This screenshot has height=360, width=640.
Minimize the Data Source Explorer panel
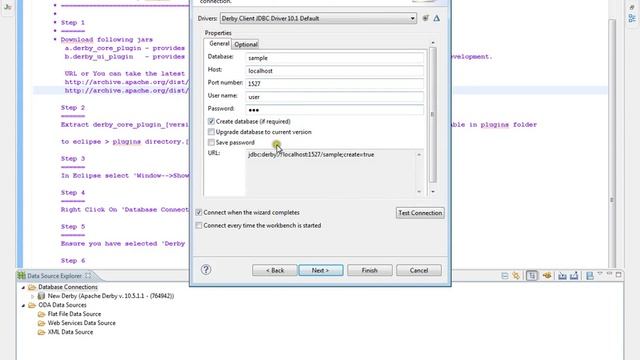(x=609, y=274)
